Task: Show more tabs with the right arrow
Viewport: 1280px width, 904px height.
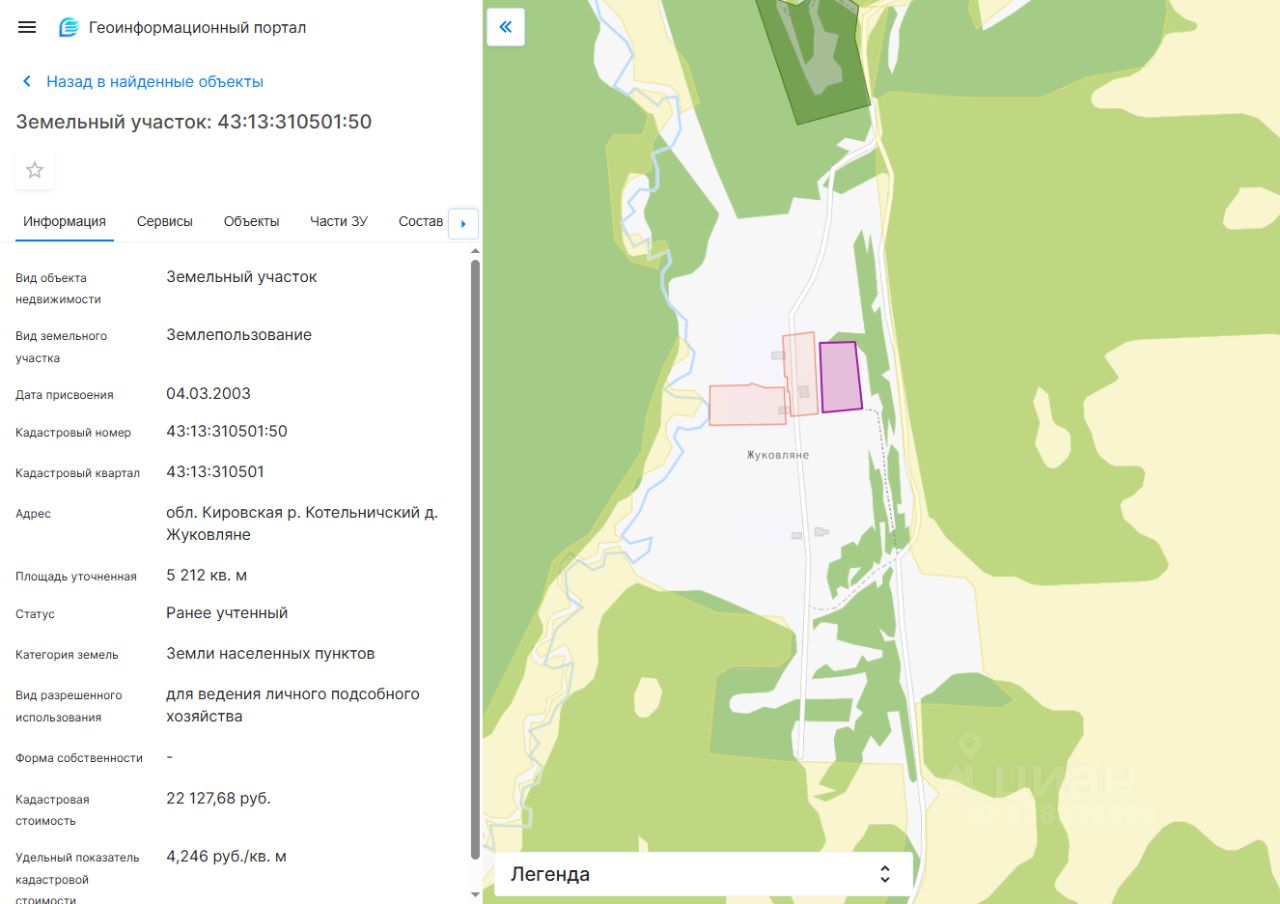Action: pyautogui.click(x=464, y=223)
